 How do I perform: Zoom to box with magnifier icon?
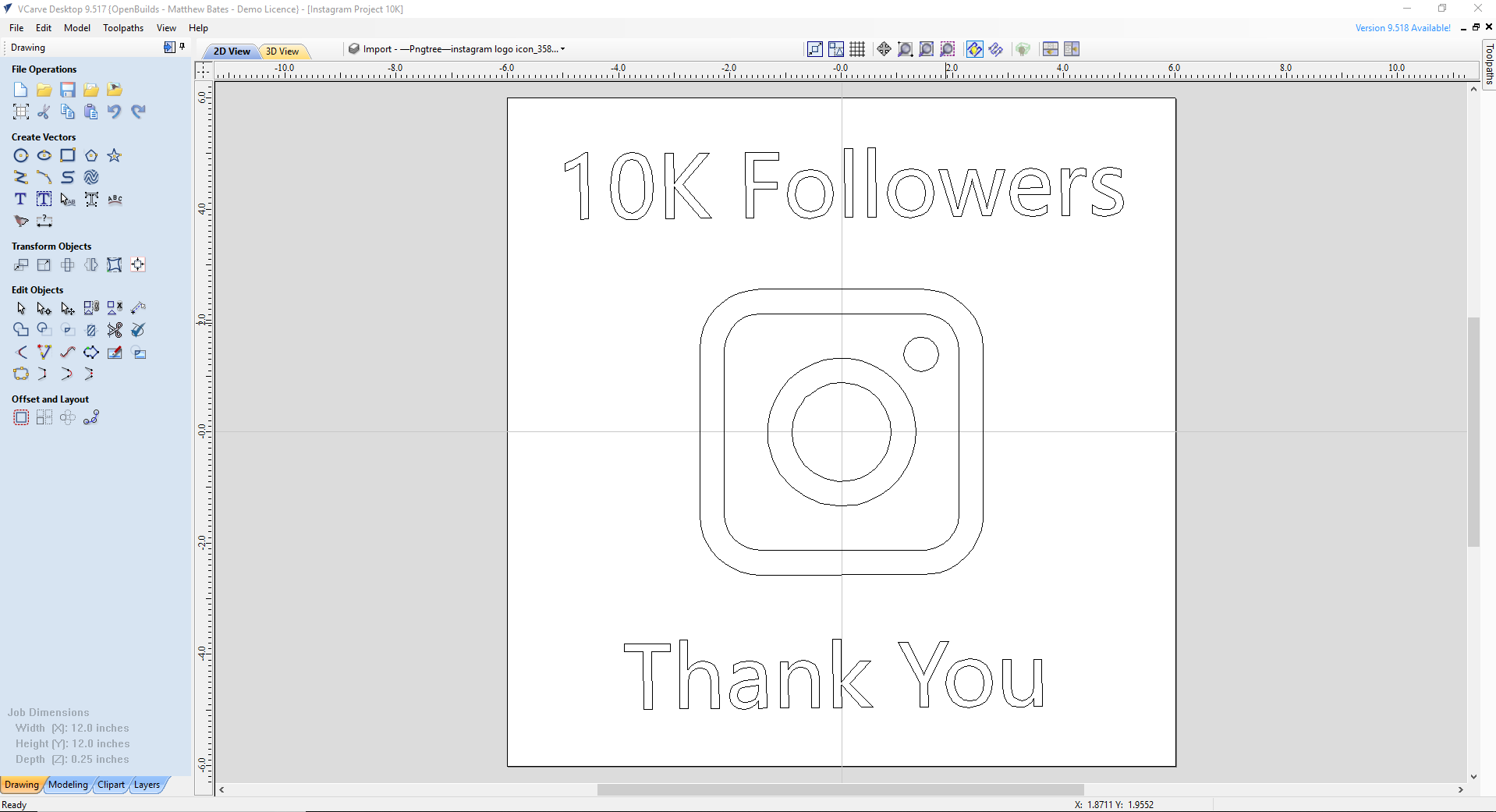905,49
